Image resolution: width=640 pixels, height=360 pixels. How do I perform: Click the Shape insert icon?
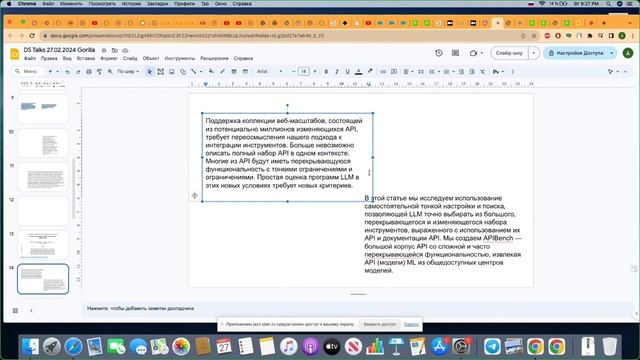click(x=183, y=71)
